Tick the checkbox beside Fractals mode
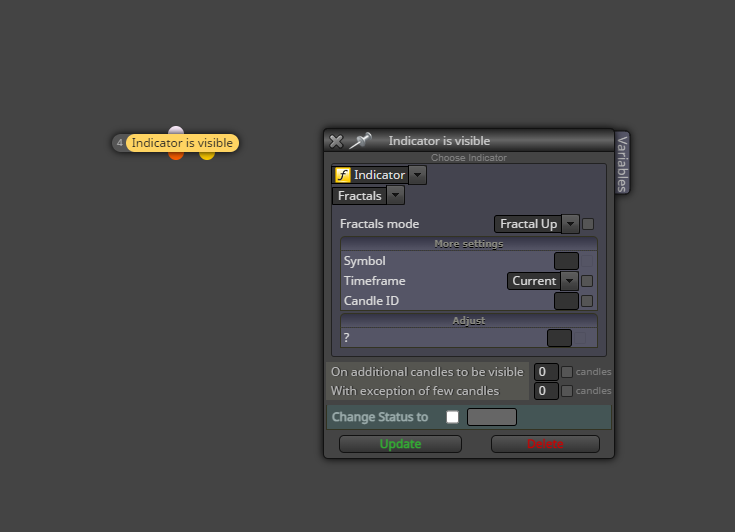Viewport: 735px width, 532px height. (x=588, y=224)
